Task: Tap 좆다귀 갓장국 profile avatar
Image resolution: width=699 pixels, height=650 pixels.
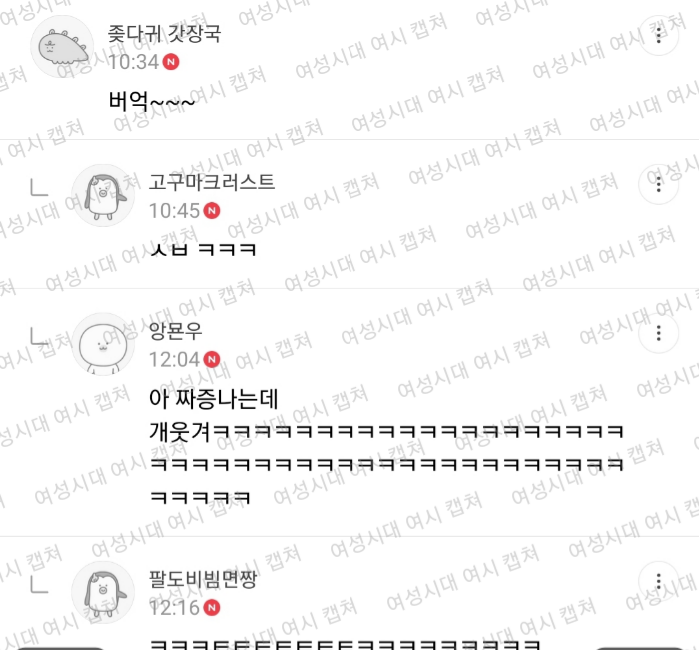Action: [62, 47]
